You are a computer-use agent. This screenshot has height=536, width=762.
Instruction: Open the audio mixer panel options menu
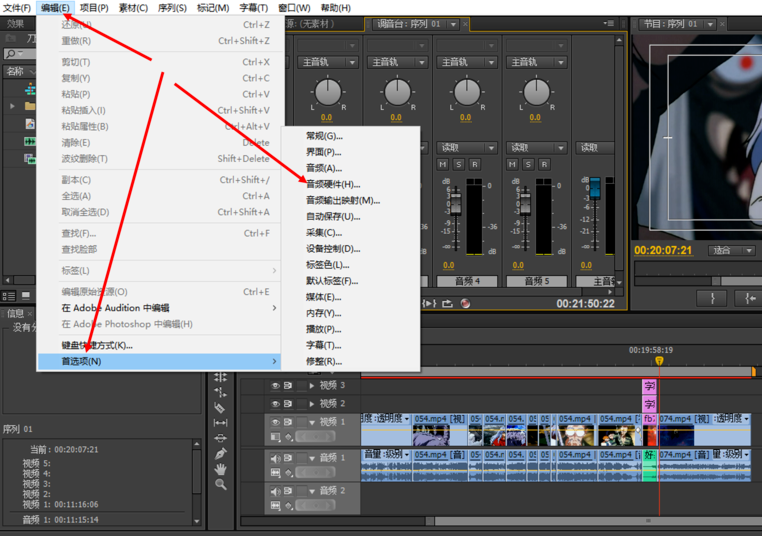[608, 23]
